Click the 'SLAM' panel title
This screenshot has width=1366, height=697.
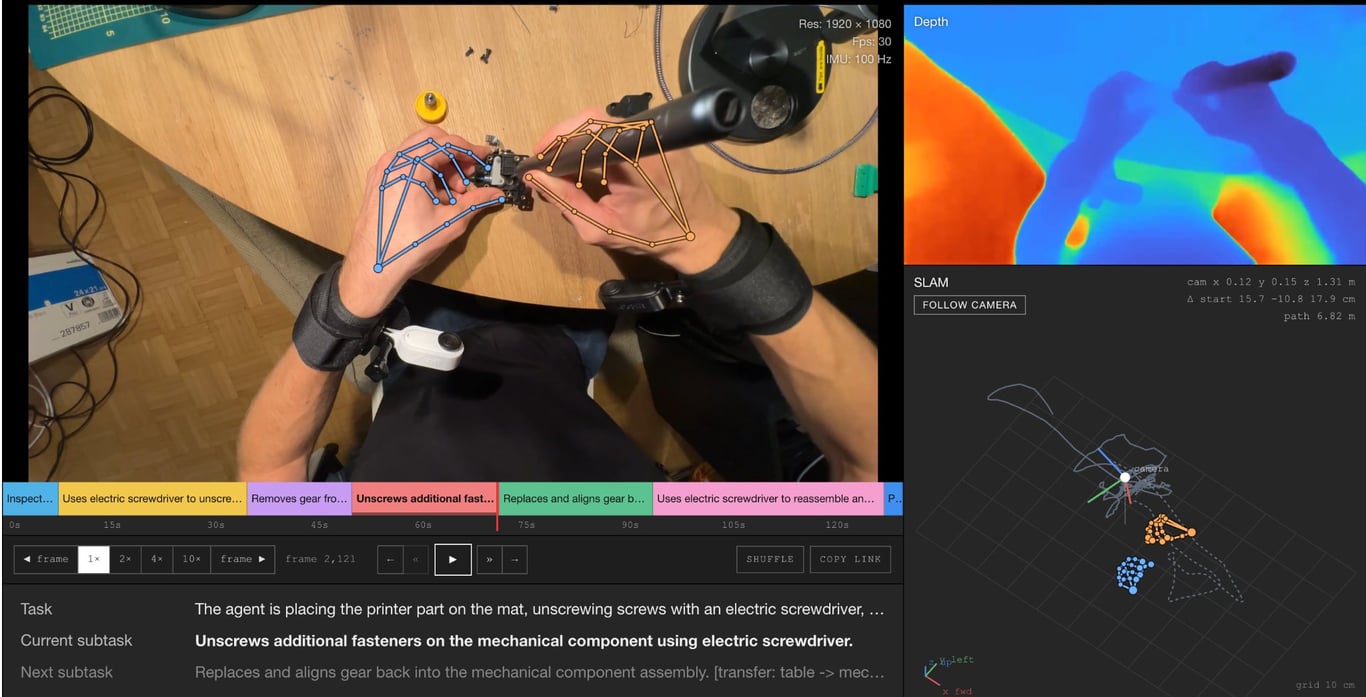click(x=931, y=283)
